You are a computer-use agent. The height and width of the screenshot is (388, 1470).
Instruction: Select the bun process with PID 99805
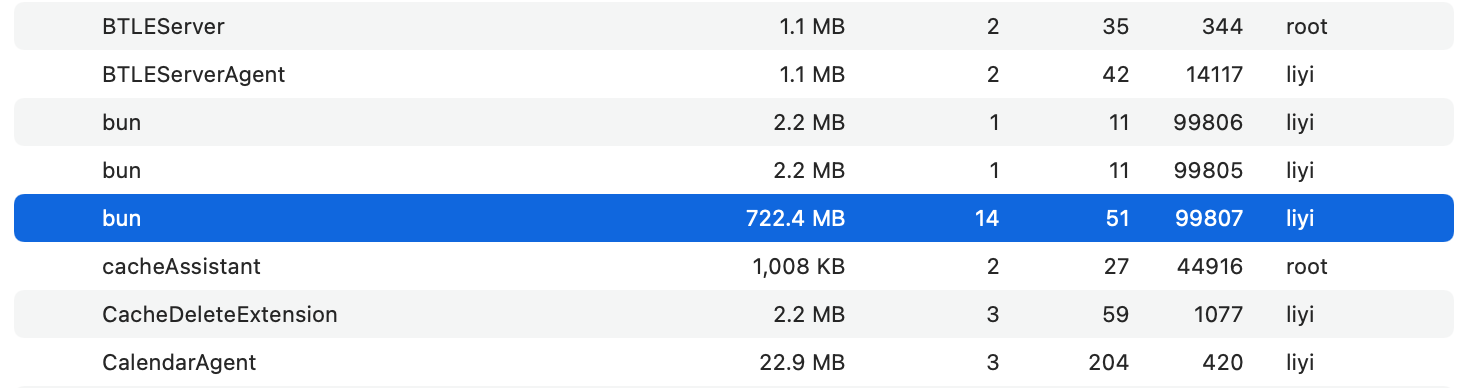click(734, 170)
